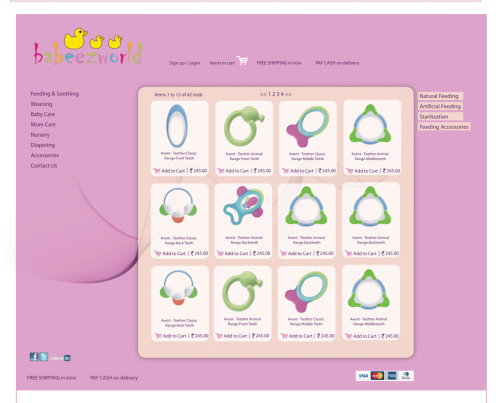
Task: Select the American Express payment icon
Action: [x=392, y=376]
